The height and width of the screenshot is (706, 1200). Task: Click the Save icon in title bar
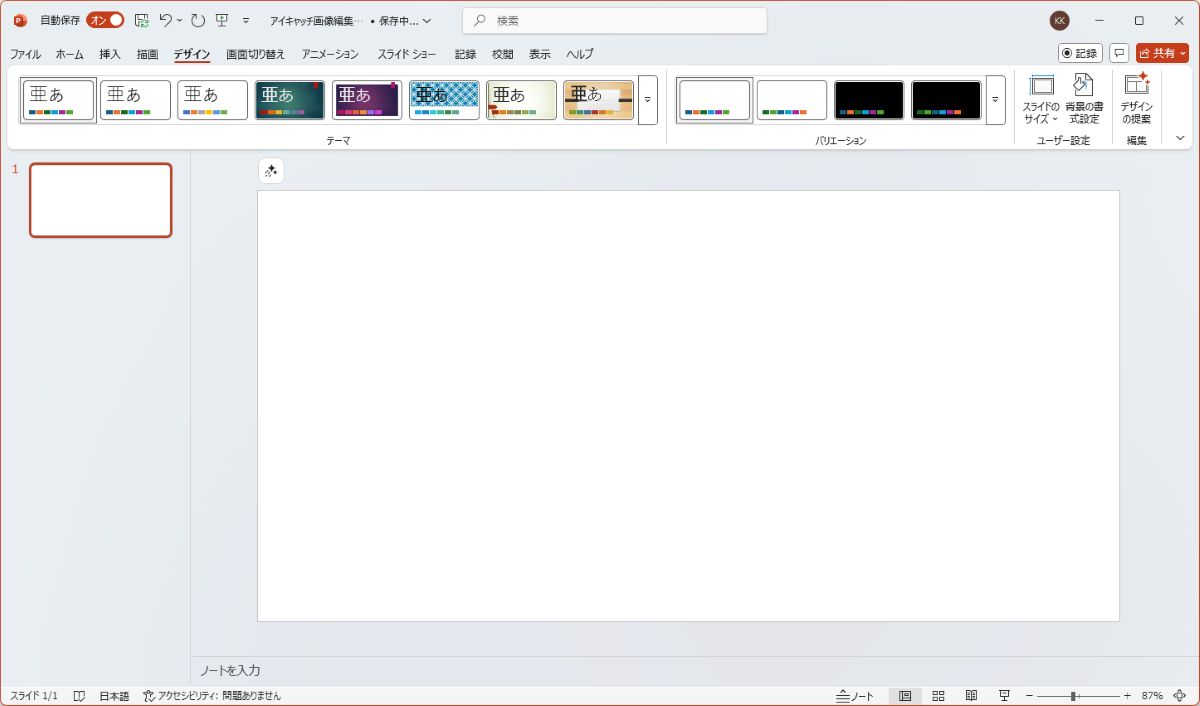(141, 20)
